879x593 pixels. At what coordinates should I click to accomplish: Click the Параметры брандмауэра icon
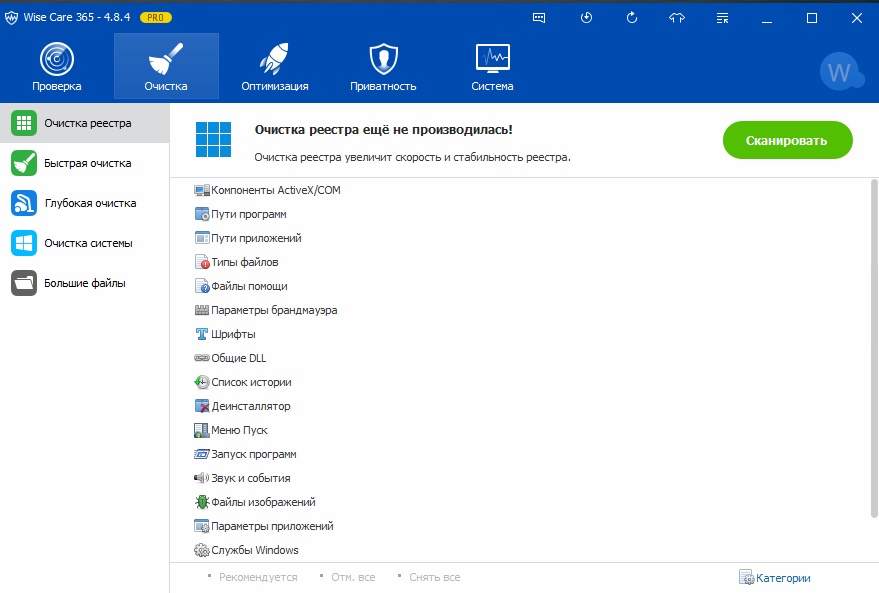point(202,310)
